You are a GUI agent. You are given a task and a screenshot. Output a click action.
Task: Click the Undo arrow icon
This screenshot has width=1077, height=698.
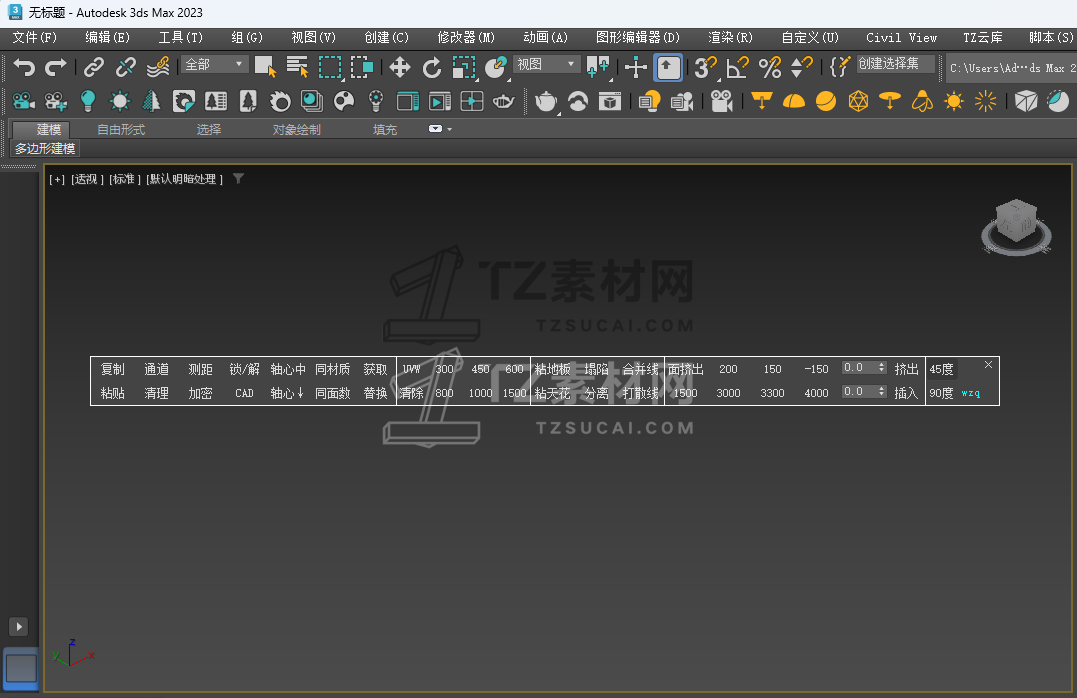(x=24, y=67)
